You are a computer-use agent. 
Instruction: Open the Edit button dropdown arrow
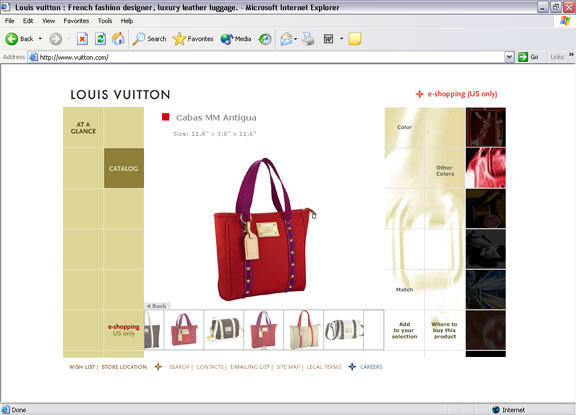(341, 39)
